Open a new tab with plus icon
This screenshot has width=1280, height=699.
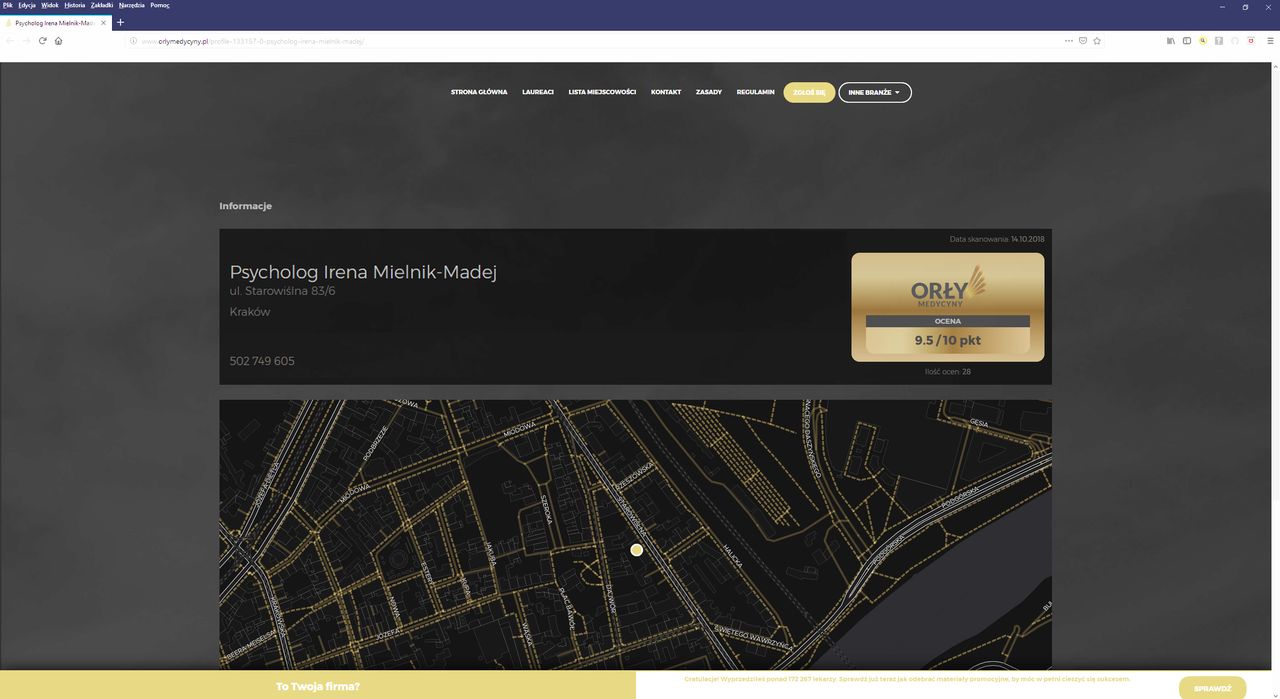pos(120,22)
